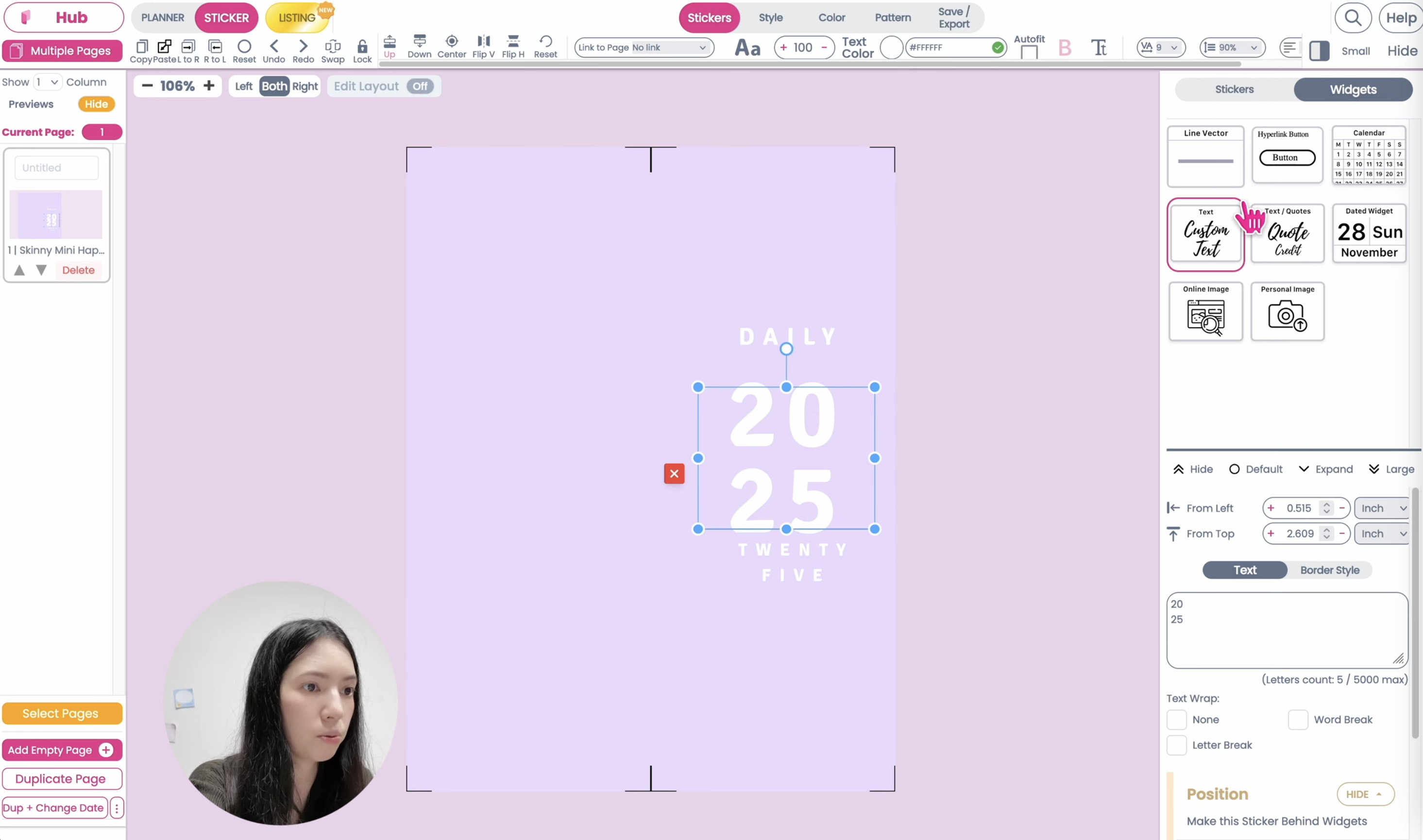Enable Word Break text wrap
1423x840 pixels.
pyautogui.click(x=1297, y=719)
